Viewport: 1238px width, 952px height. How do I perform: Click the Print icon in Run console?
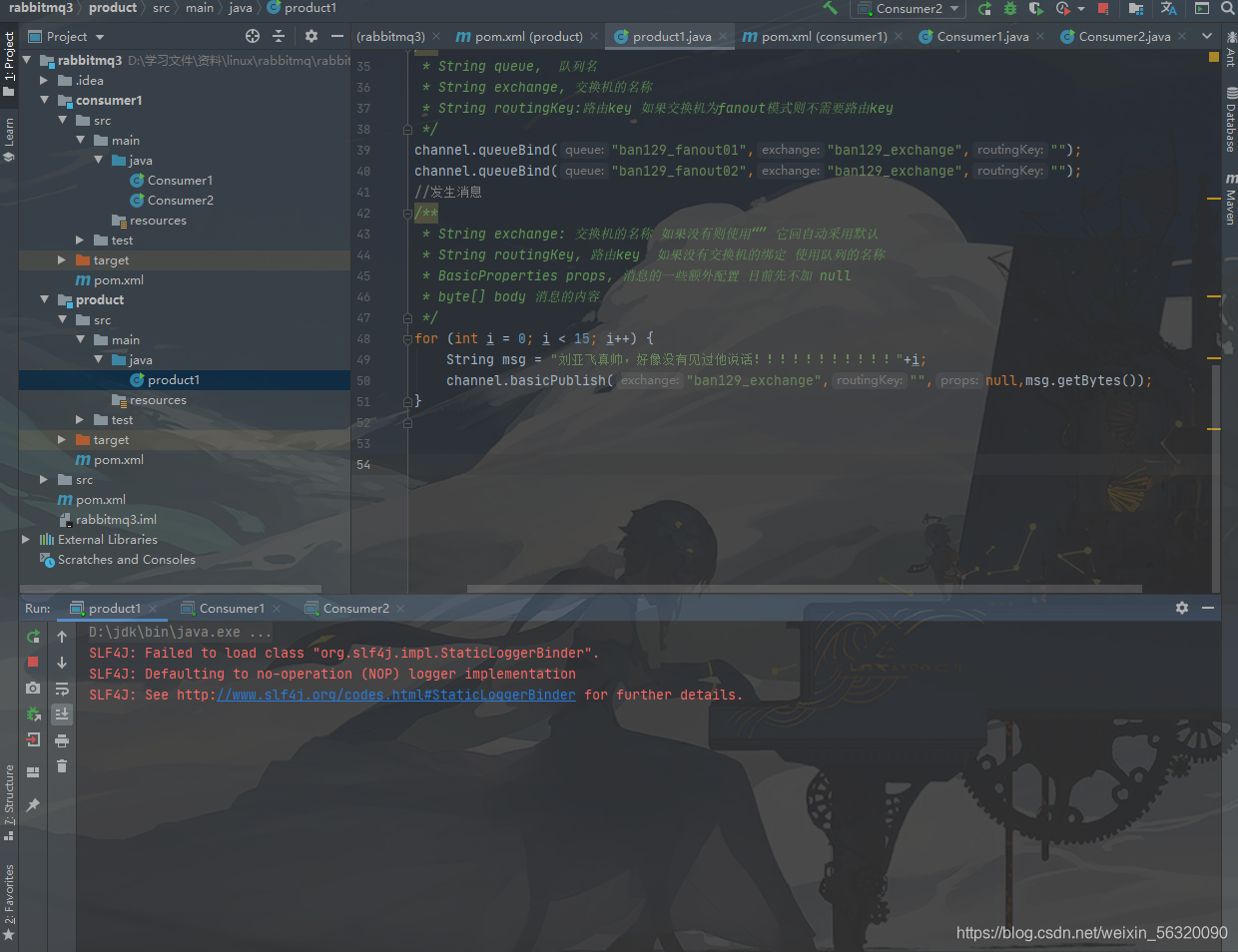coord(62,739)
